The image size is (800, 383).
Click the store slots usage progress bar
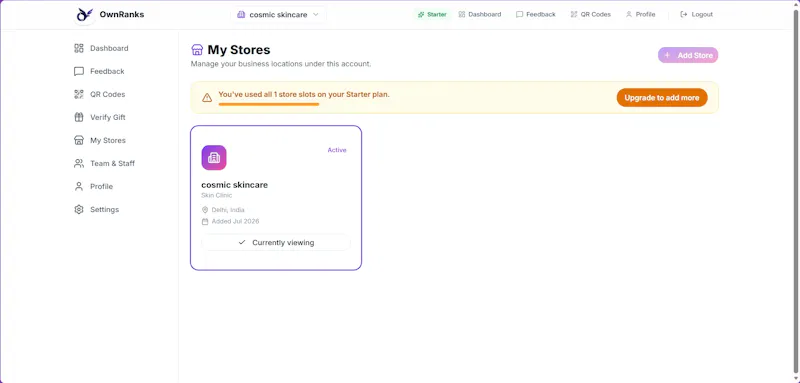269,104
